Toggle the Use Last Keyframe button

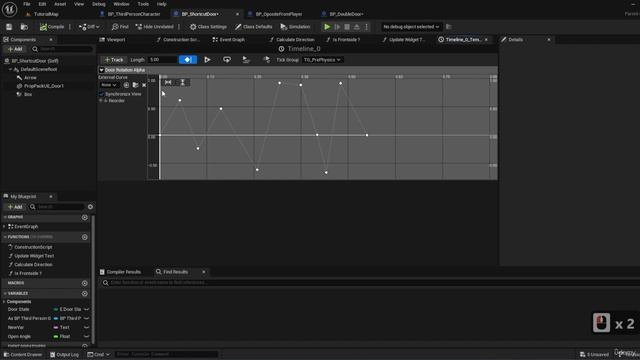click(x=188, y=60)
